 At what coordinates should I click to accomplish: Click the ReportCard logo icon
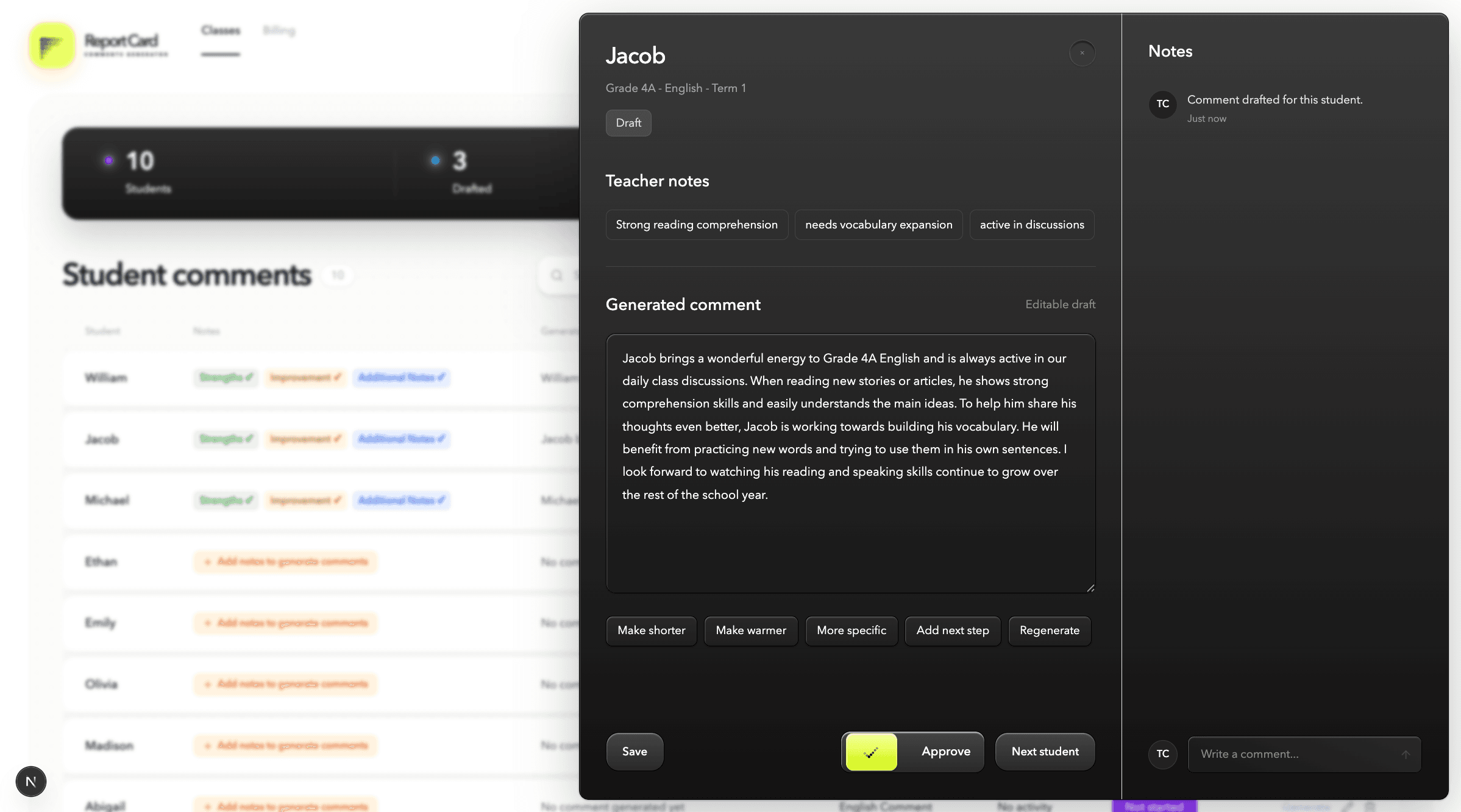[51, 46]
